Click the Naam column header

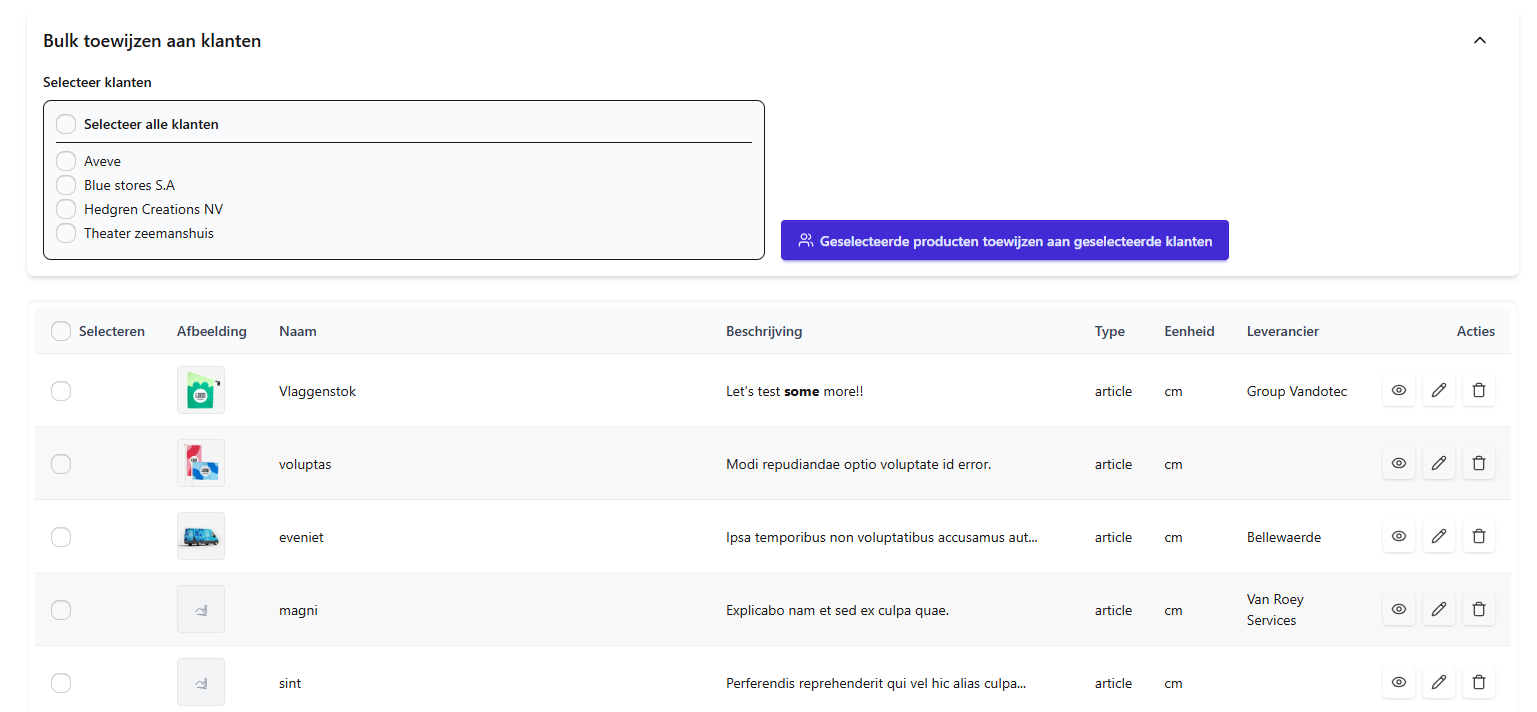pyautogui.click(x=298, y=331)
